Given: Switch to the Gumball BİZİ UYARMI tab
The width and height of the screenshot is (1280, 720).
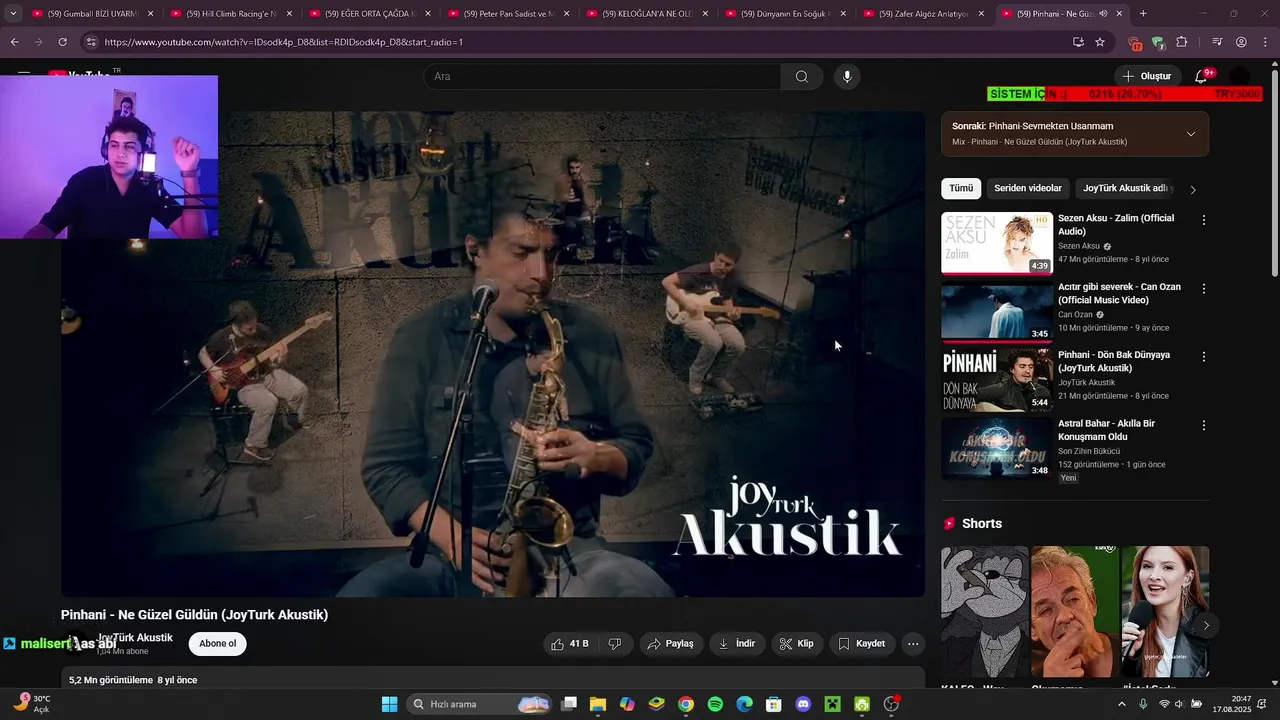Looking at the screenshot, I should pyautogui.click(x=91, y=14).
